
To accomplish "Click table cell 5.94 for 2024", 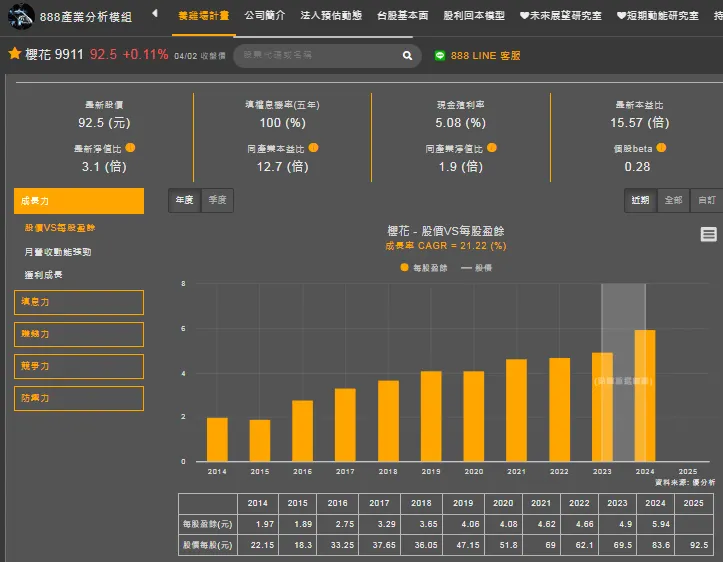I will point(655,524).
